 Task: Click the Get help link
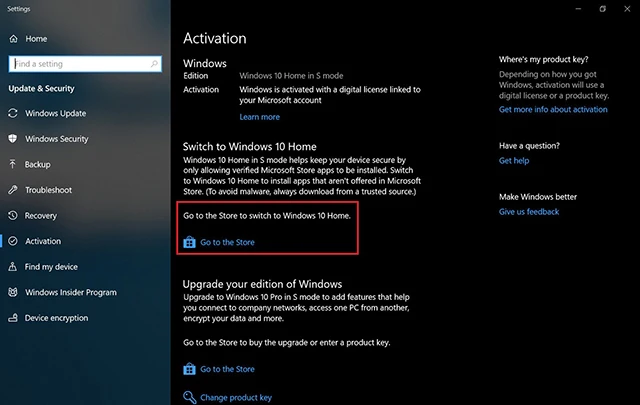pyautogui.click(x=514, y=160)
